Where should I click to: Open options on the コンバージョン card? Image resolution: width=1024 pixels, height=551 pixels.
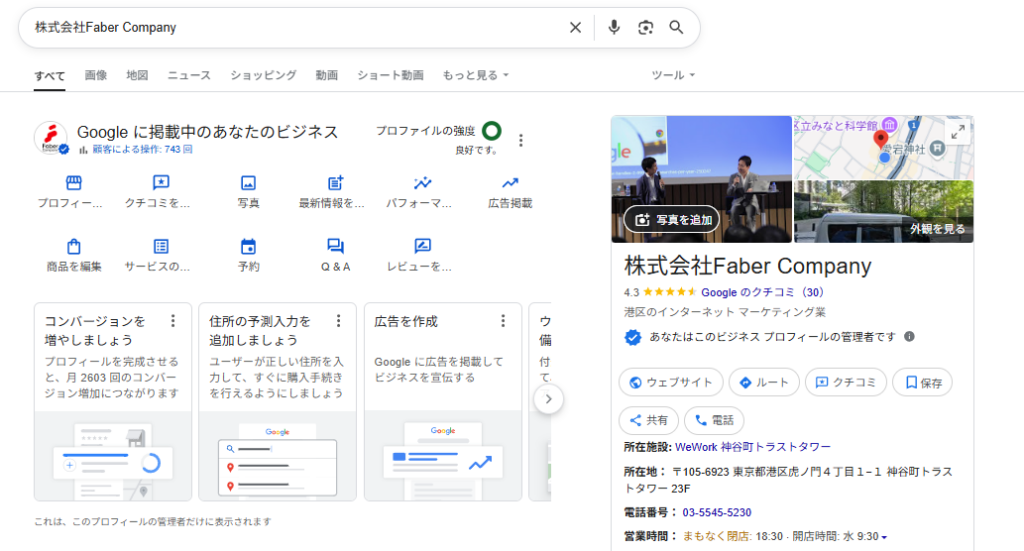coord(172,321)
